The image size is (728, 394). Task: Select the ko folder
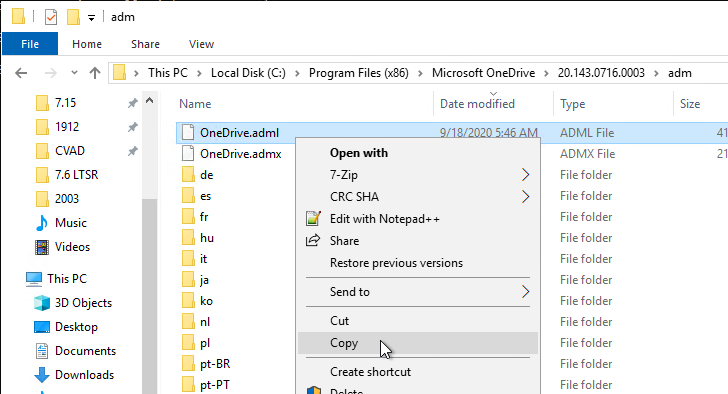point(206,301)
